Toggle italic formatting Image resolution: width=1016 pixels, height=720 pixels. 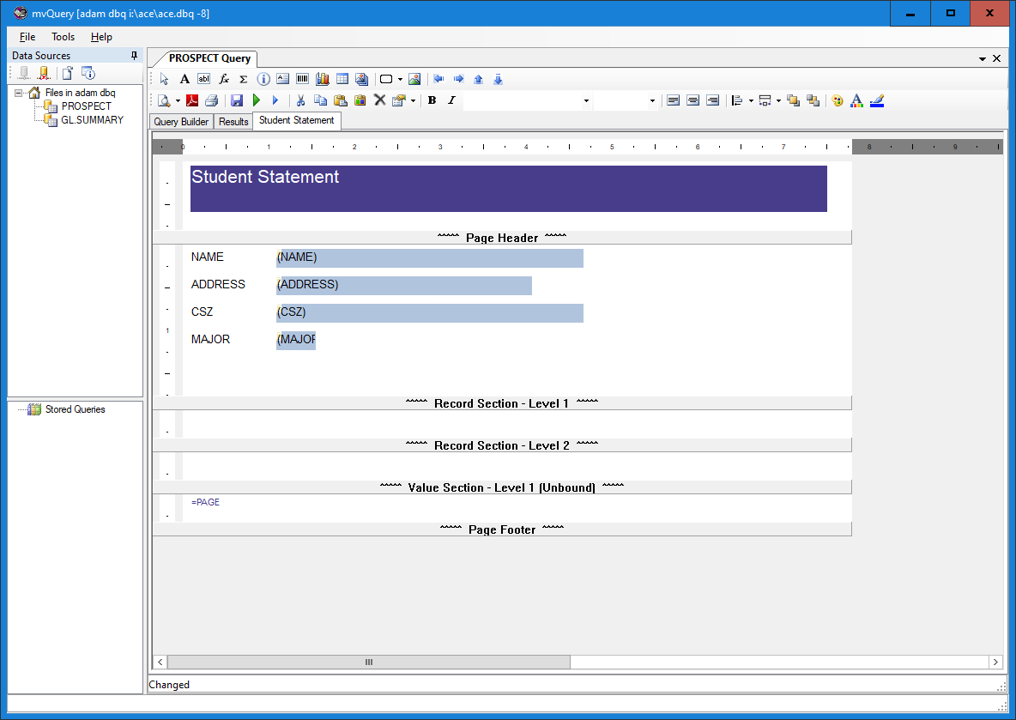451,101
